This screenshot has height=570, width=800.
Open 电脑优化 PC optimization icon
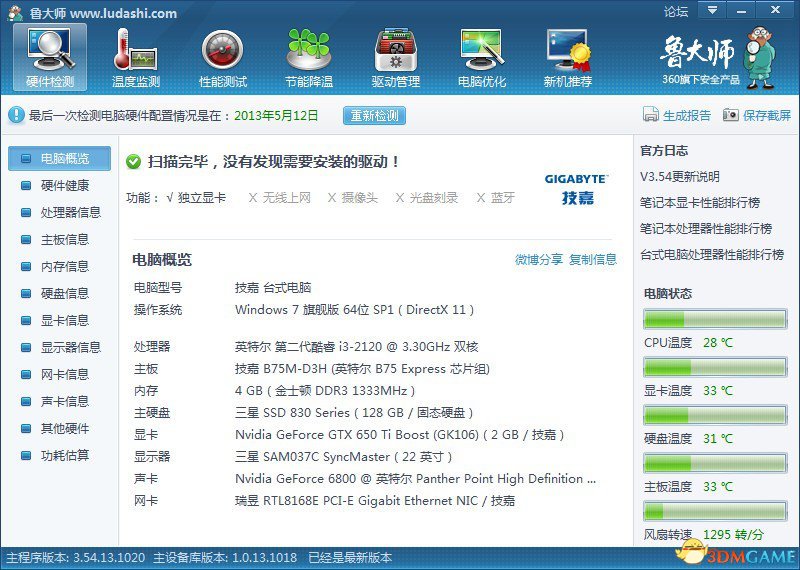(482, 57)
